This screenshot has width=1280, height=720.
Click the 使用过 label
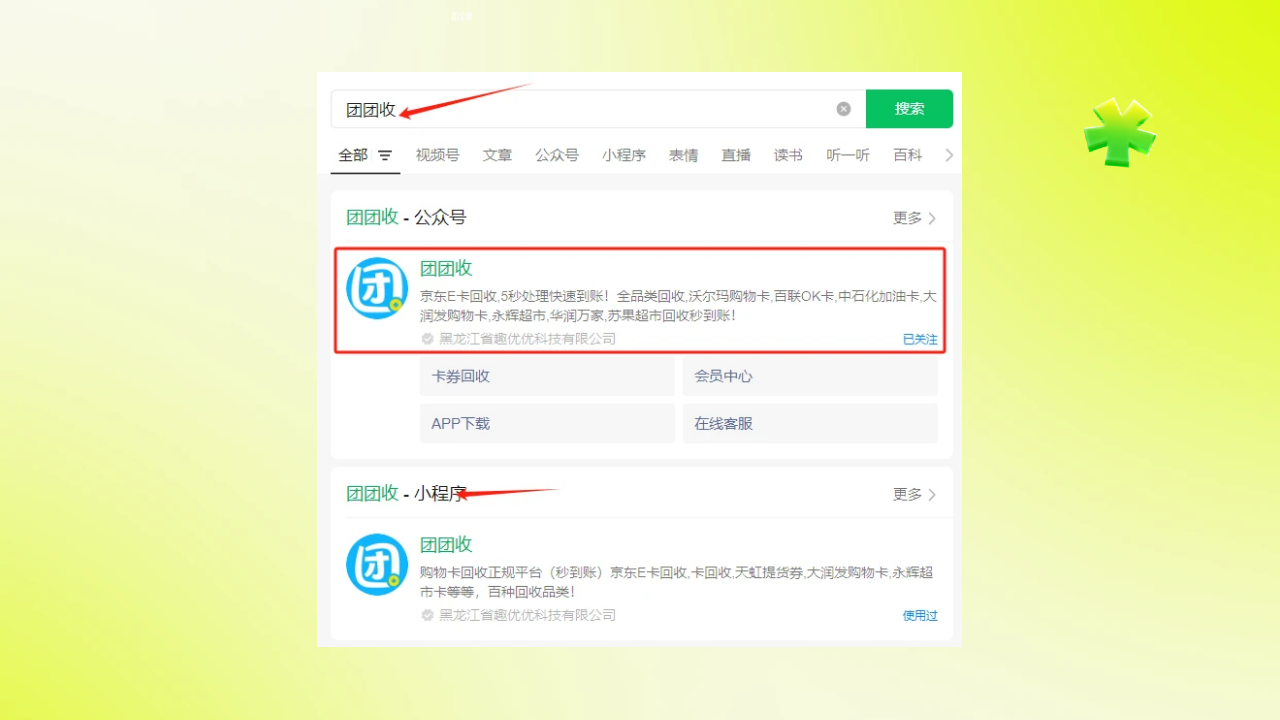[x=920, y=615]
